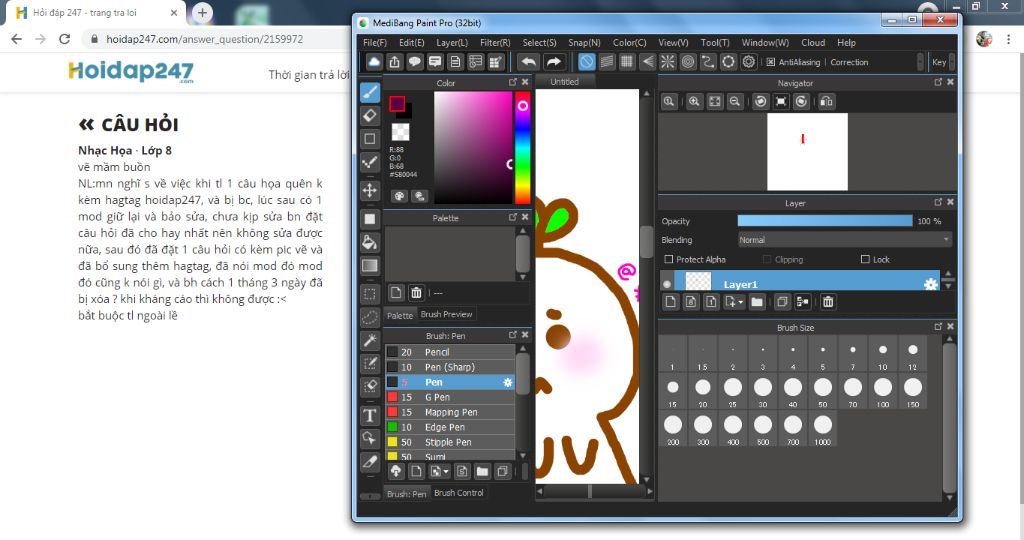Select the Dot tool with line icon
1024x540 pixels.
tap(370, 163)
